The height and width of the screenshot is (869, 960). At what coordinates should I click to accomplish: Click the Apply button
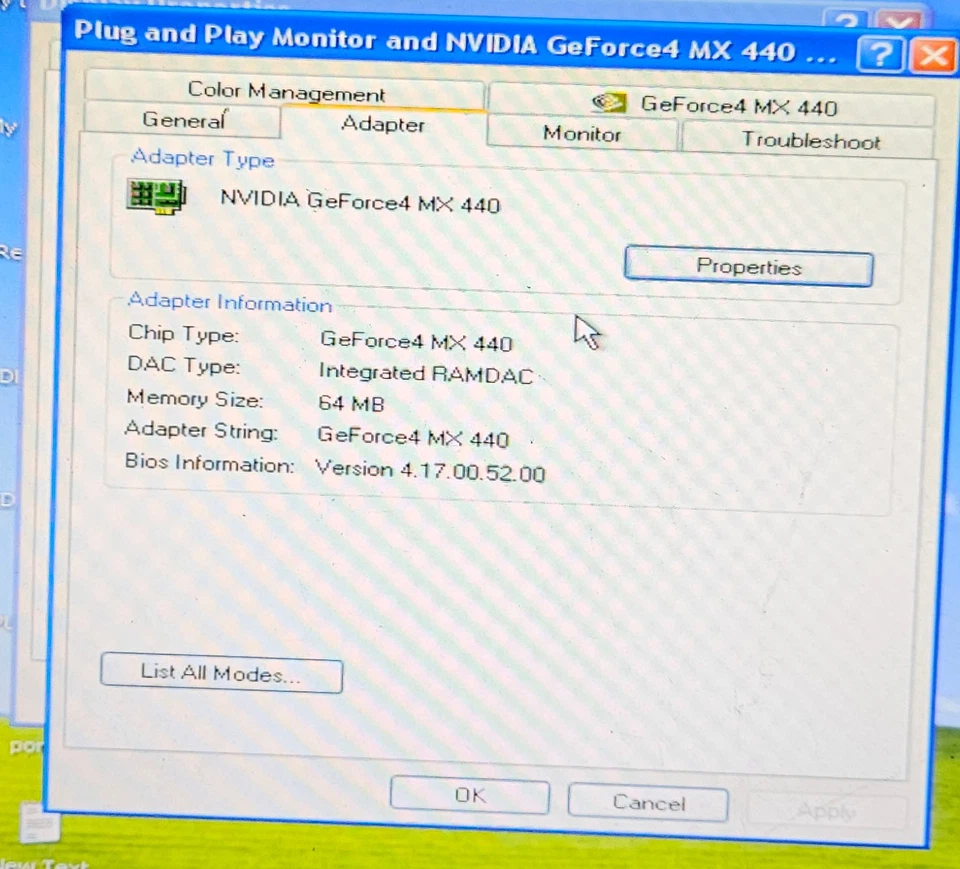[827, 810]
